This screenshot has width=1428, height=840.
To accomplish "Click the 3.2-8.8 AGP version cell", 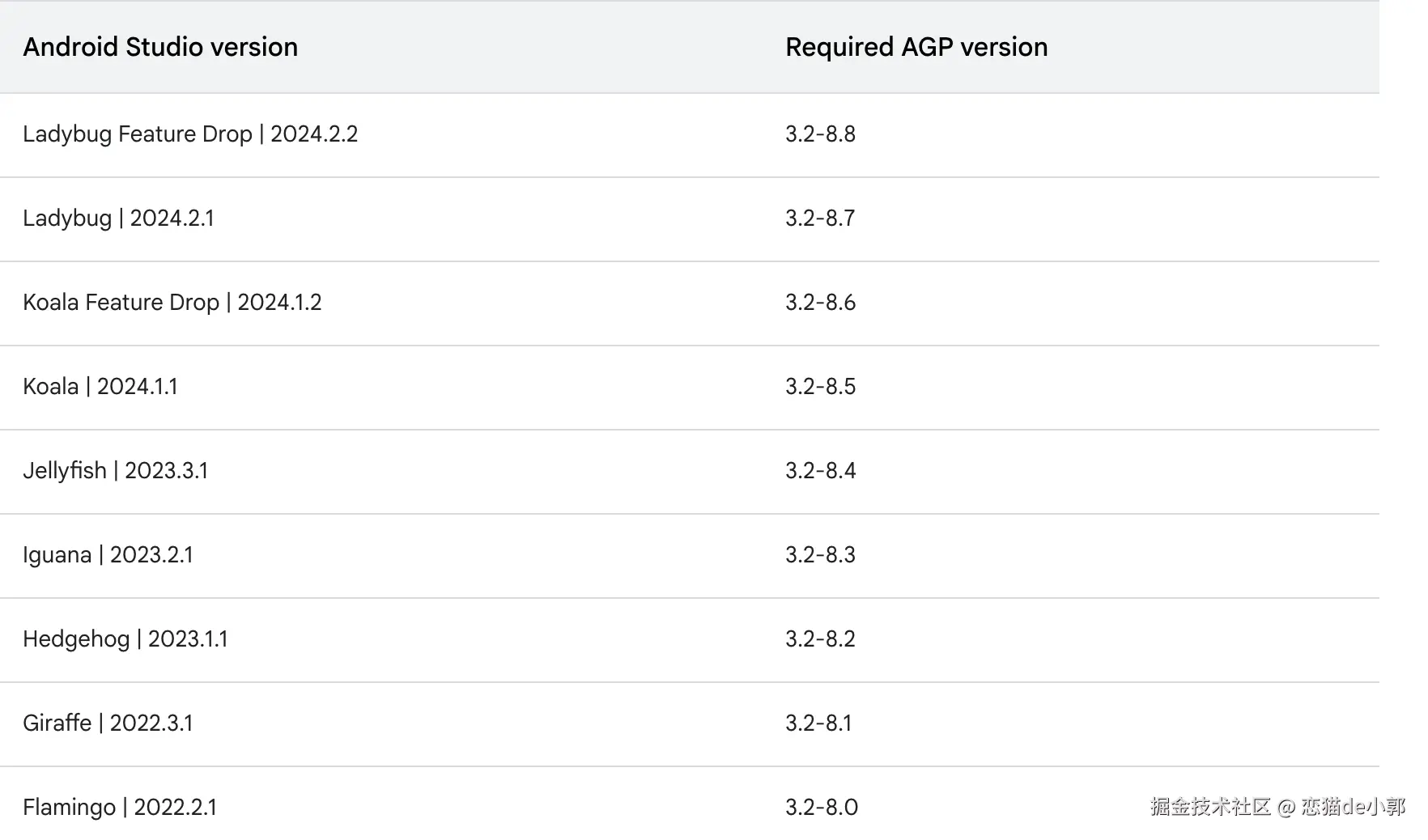I will coord(820,134).
